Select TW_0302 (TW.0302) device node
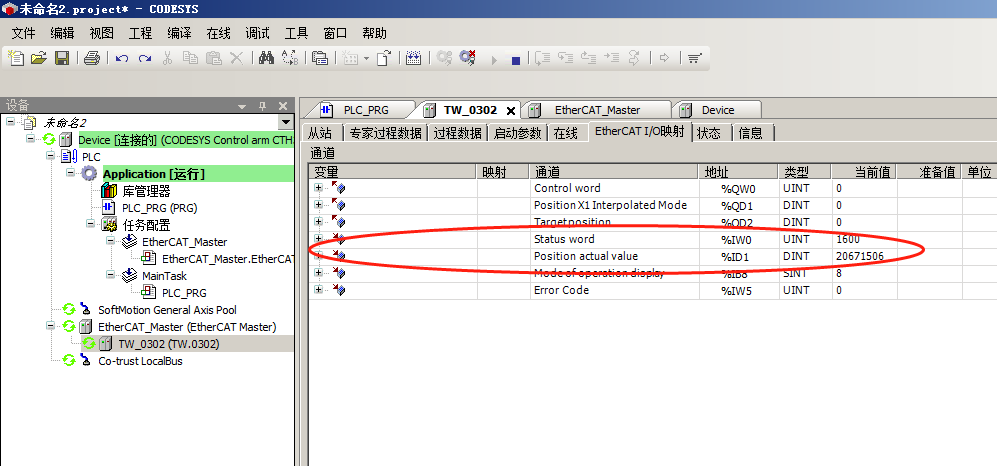Screen dimensions: 997x466 (x=168, y=344)
